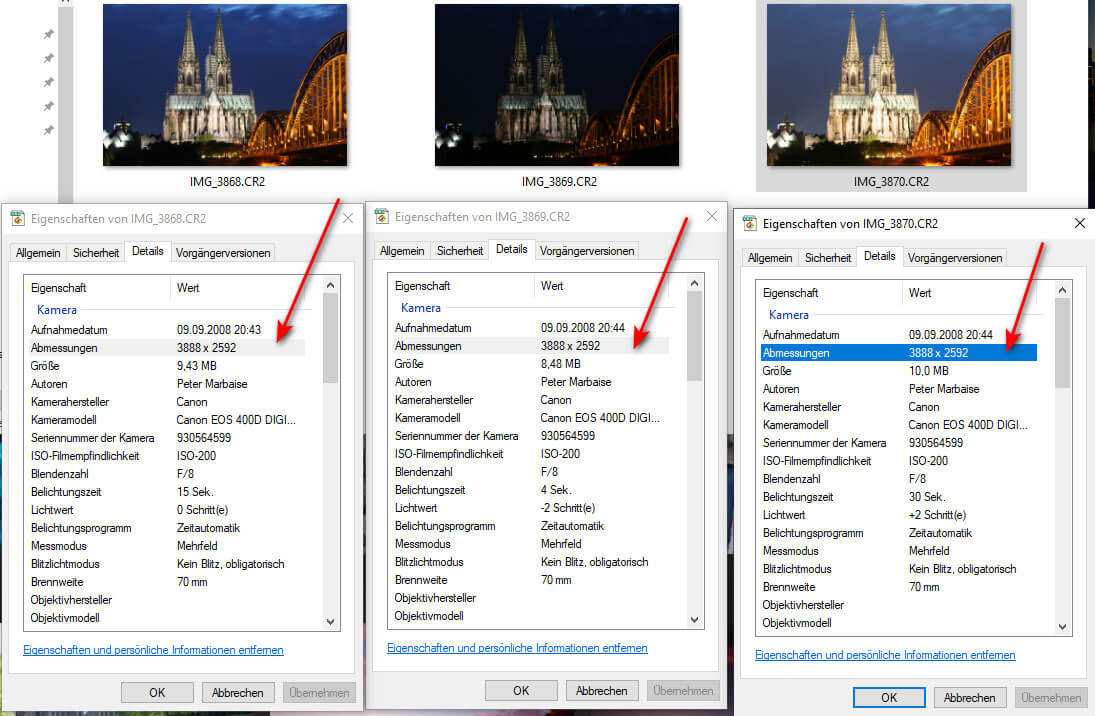Click scrollbar thumb in IMG_3868.CR2 details list
The width and height of the screenshot is (1095, 716).
[x=330, y=338]
